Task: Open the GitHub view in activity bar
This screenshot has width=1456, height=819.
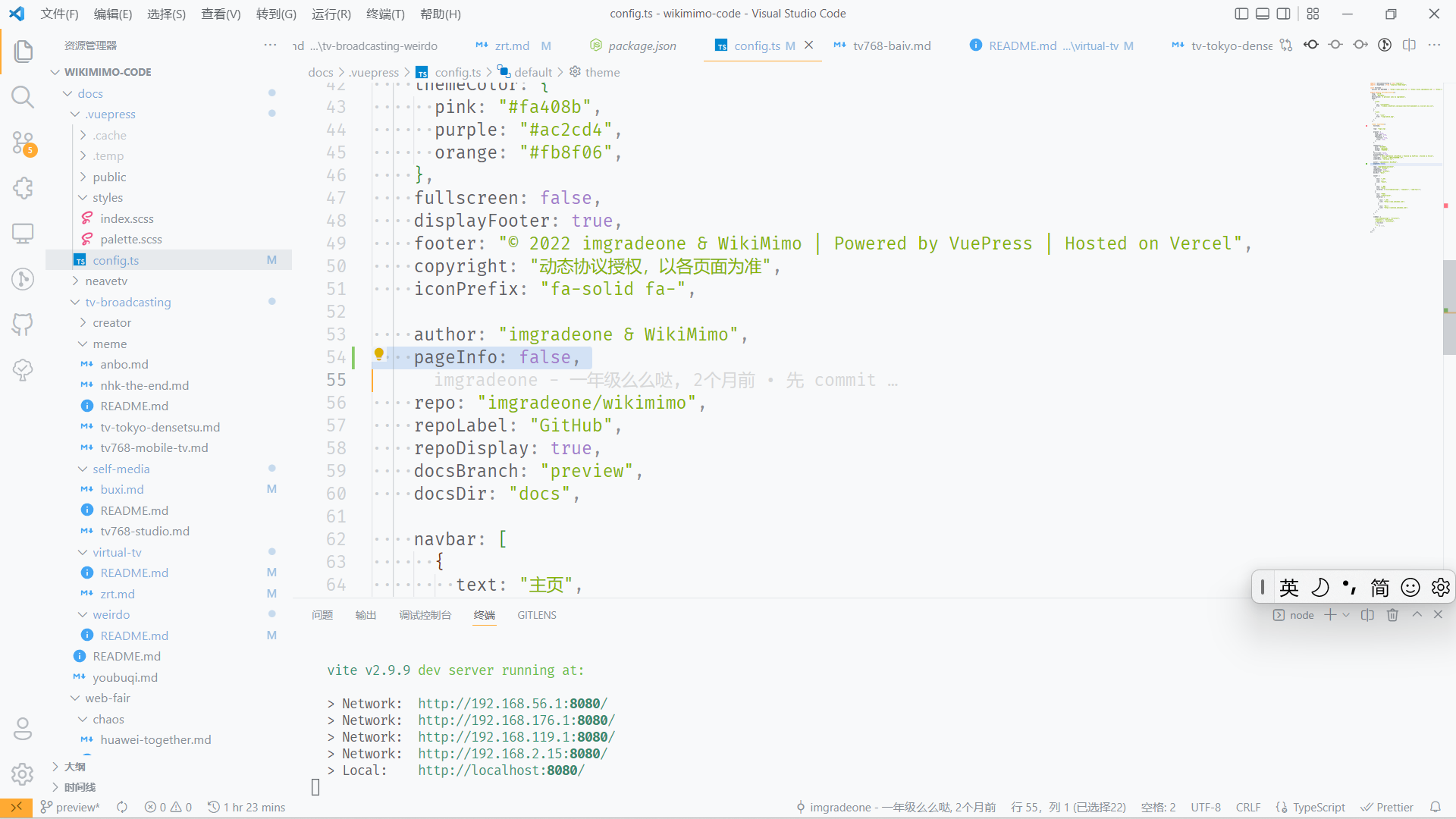Action: coord(23,325)
